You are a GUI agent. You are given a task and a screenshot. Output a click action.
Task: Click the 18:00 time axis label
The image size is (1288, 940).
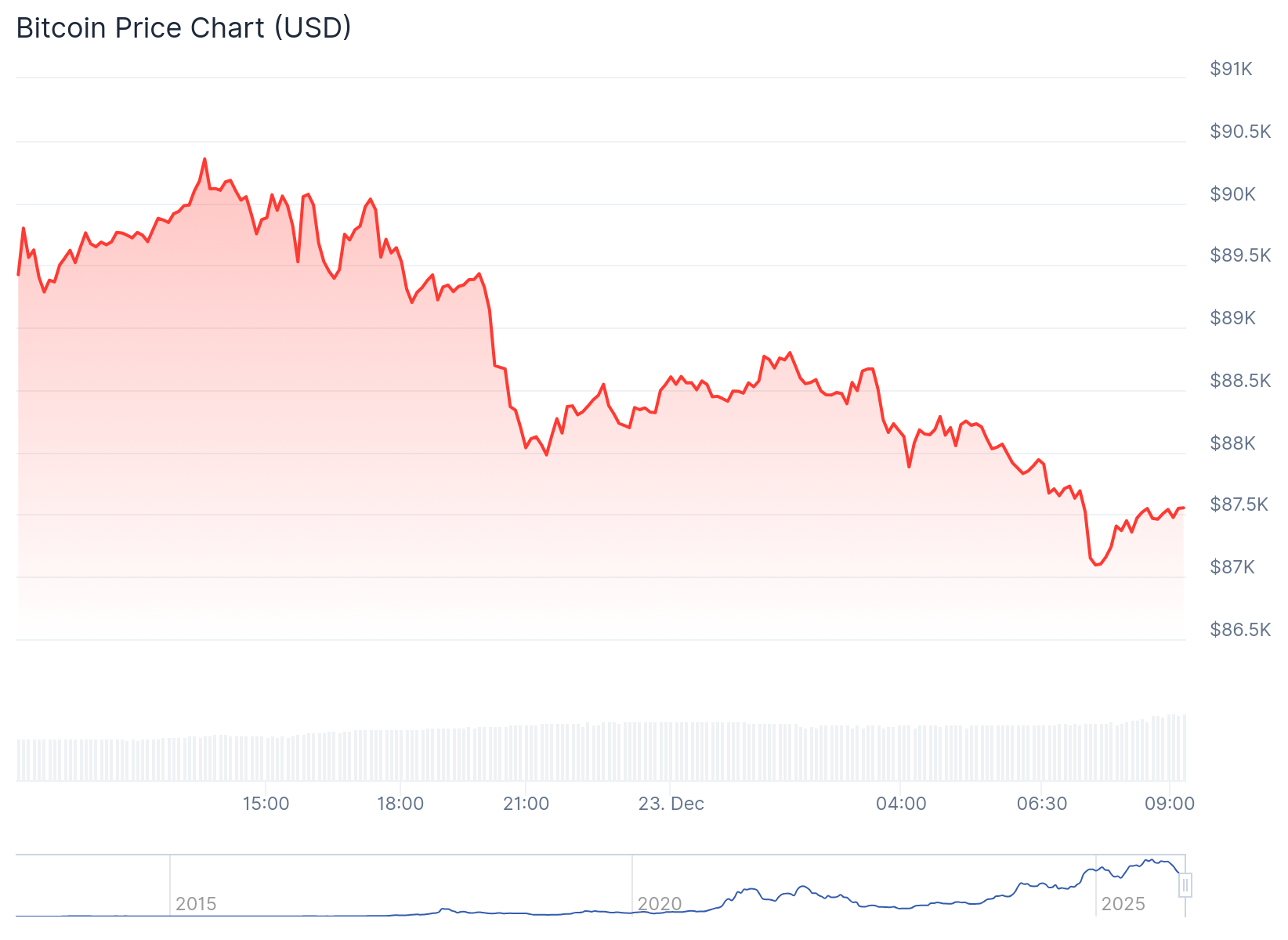[400, 804]
